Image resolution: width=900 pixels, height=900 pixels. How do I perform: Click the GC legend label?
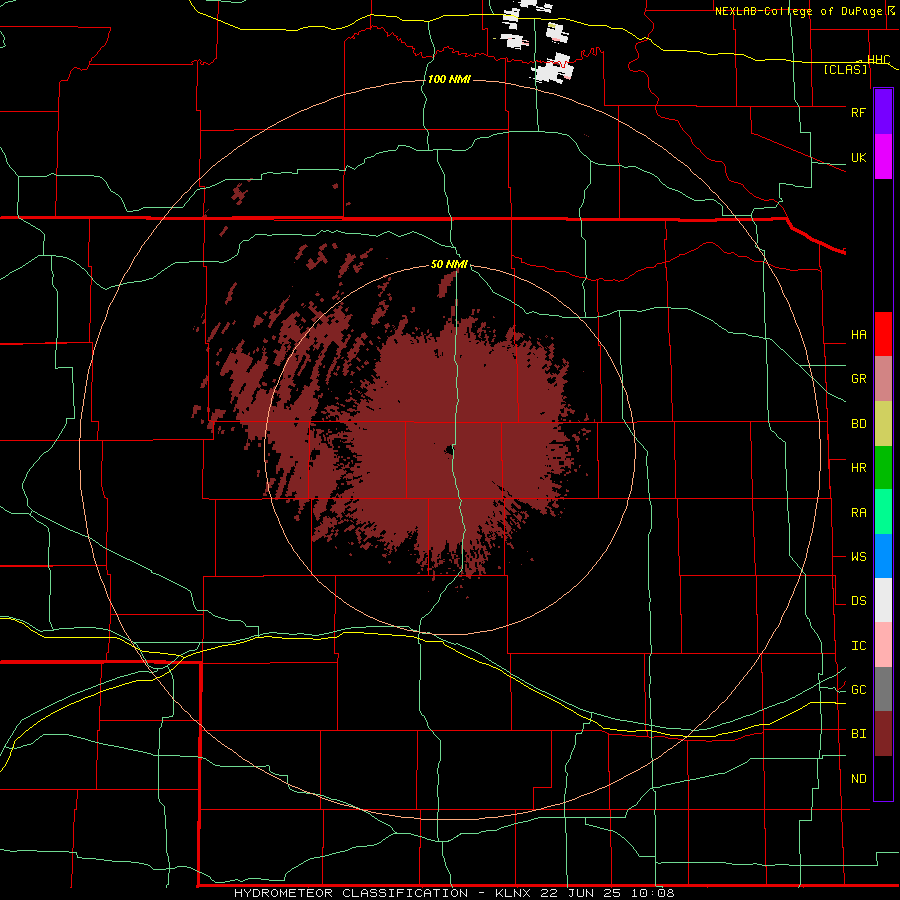point(858,690)
